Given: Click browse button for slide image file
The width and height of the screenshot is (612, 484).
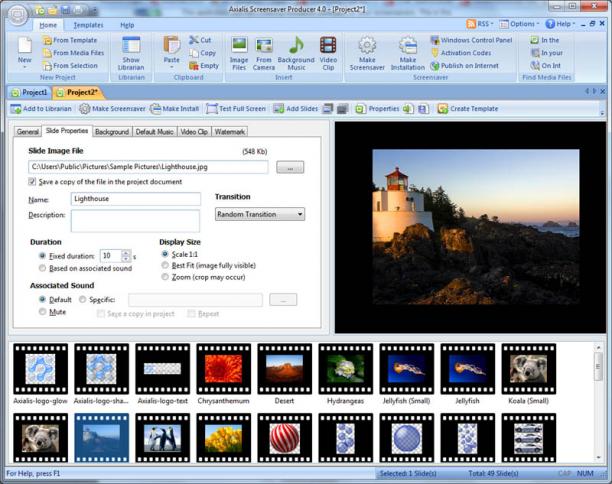Looking at the screenshot, I should pyautogui.click(x=290, y=167).
